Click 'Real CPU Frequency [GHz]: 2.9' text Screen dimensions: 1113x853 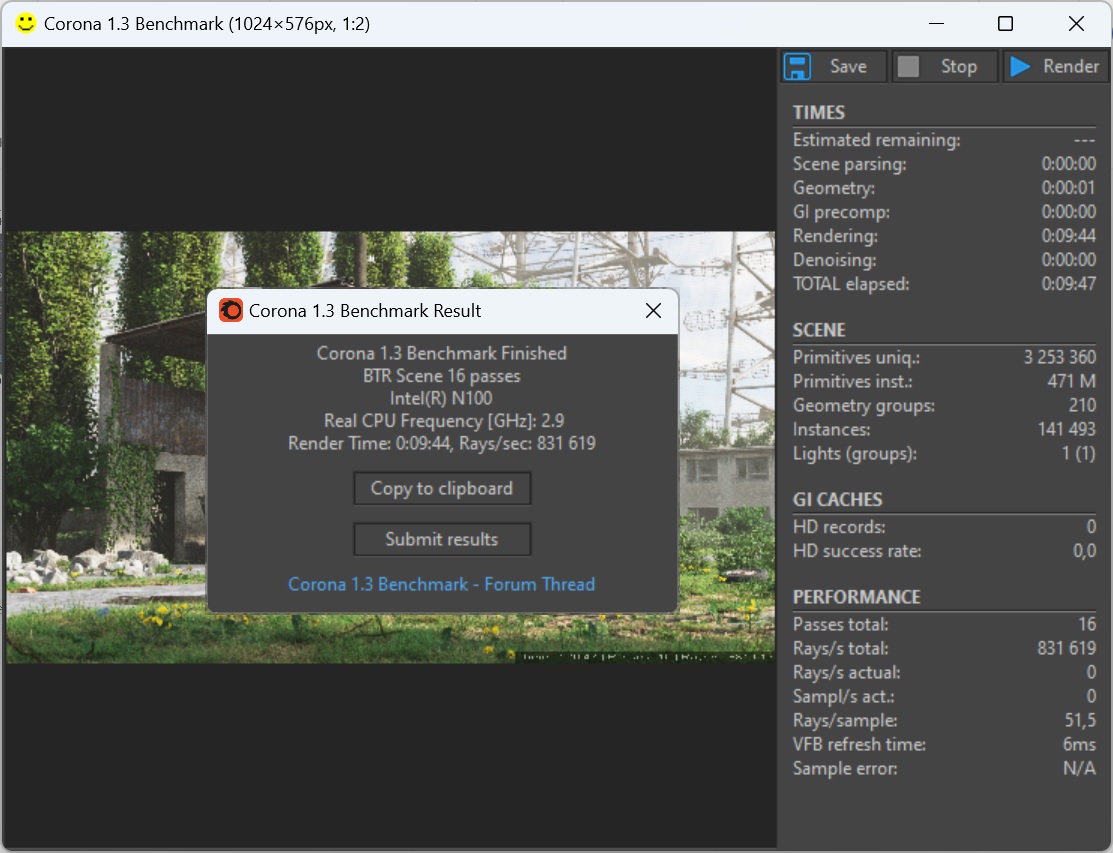pos(444,421)
